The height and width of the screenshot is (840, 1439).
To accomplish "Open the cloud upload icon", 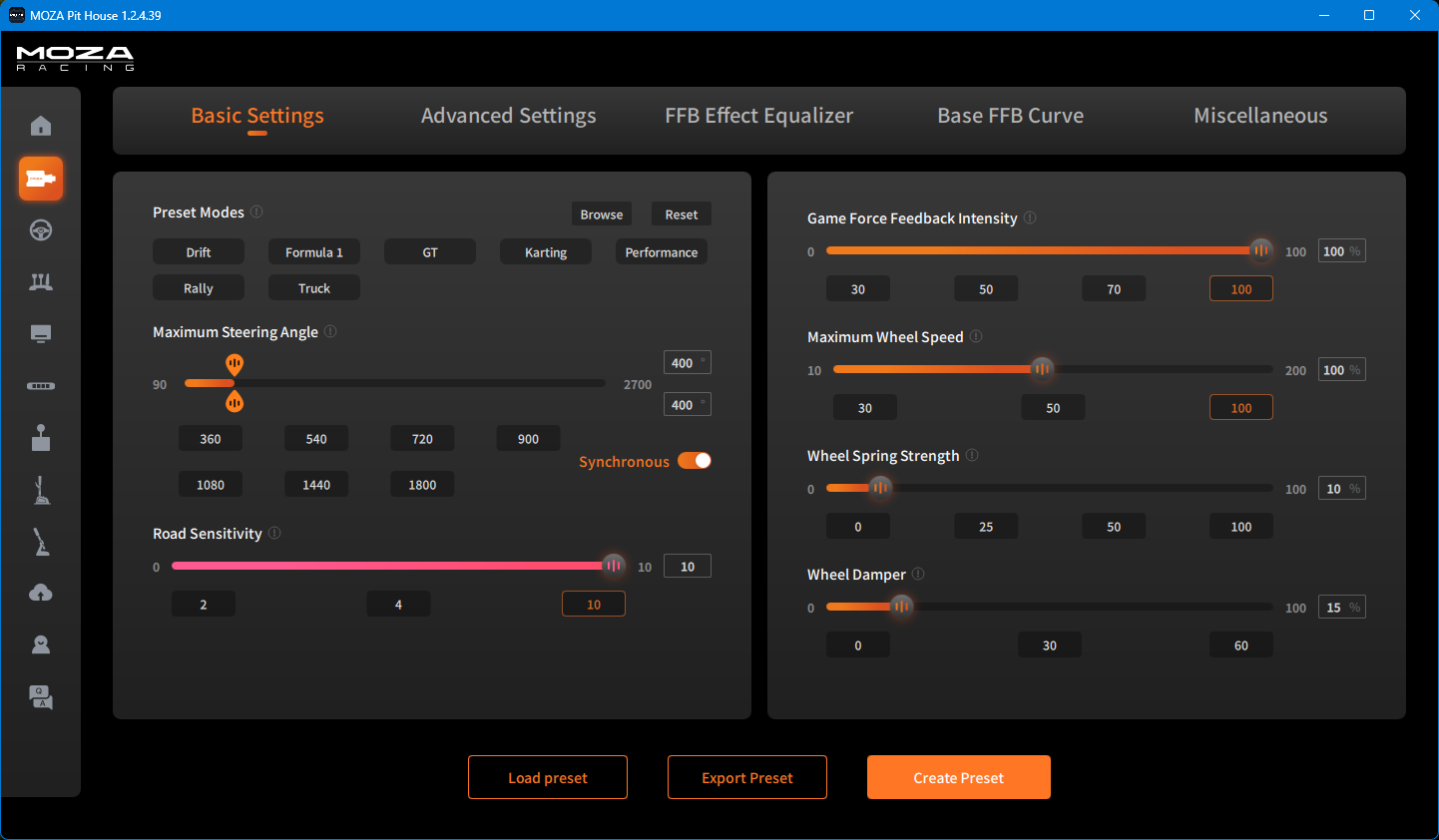I will click(x=41, y=594).
